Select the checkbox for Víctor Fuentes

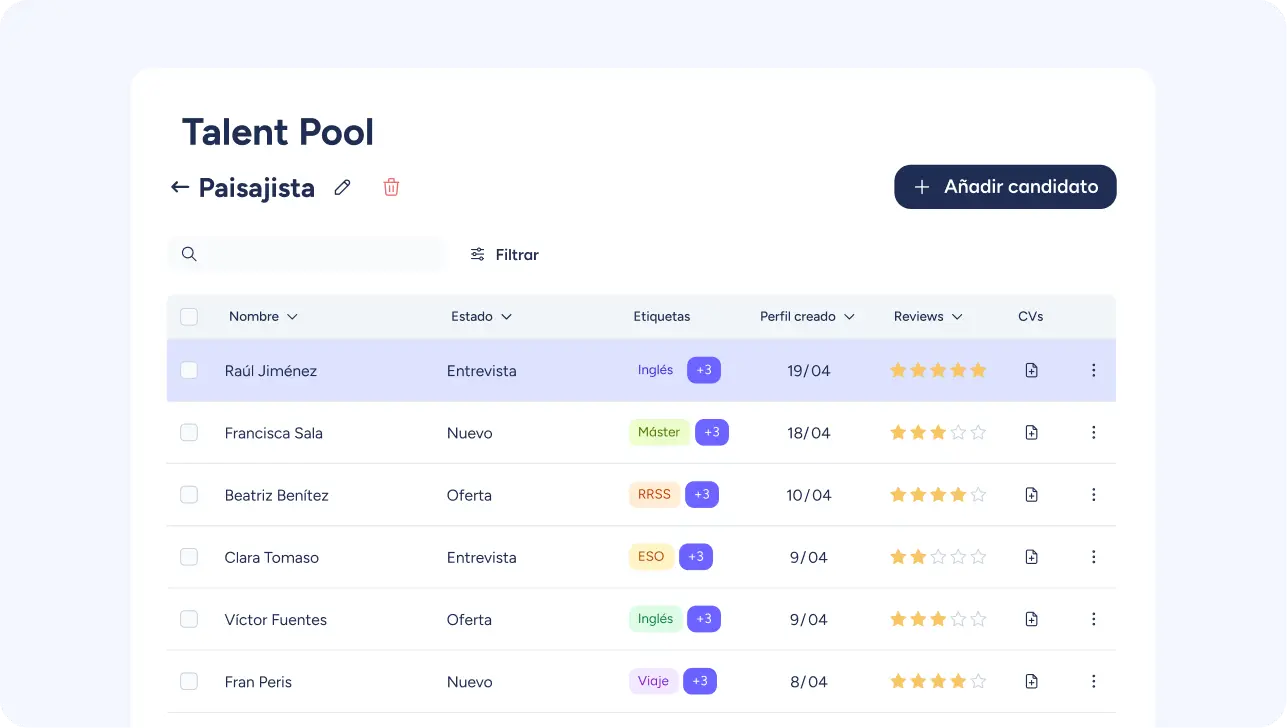tap(189, 619)
